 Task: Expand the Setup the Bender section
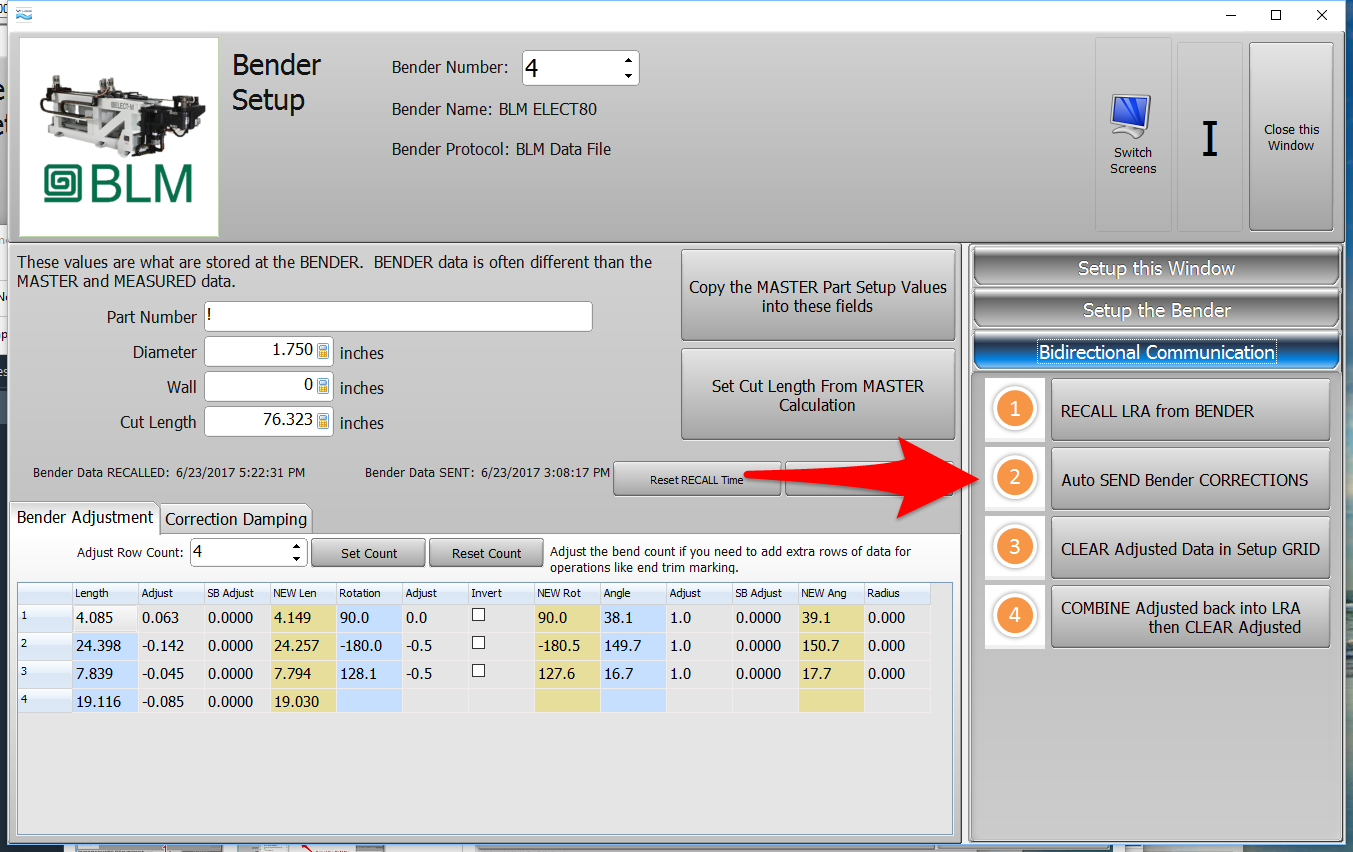coord(1155,310)
